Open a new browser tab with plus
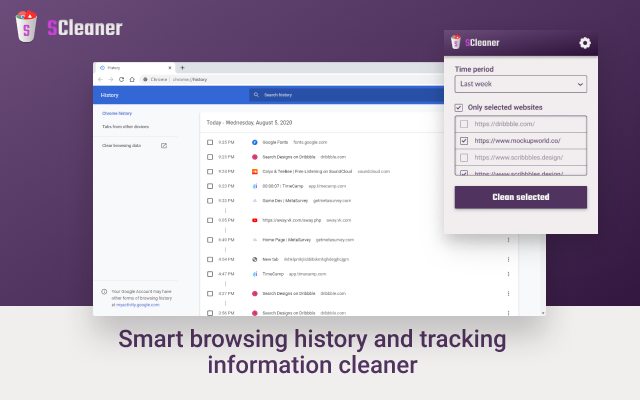The height and width of the screenshot is (400, 640). (x=182, y=68)
